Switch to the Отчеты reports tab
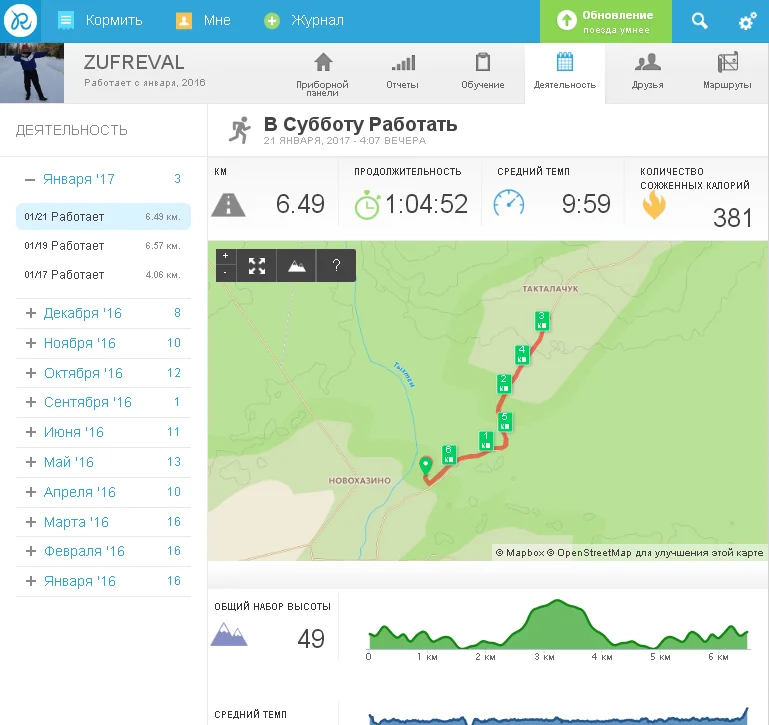Screen dimensions: 769x725 click(402, 72)
